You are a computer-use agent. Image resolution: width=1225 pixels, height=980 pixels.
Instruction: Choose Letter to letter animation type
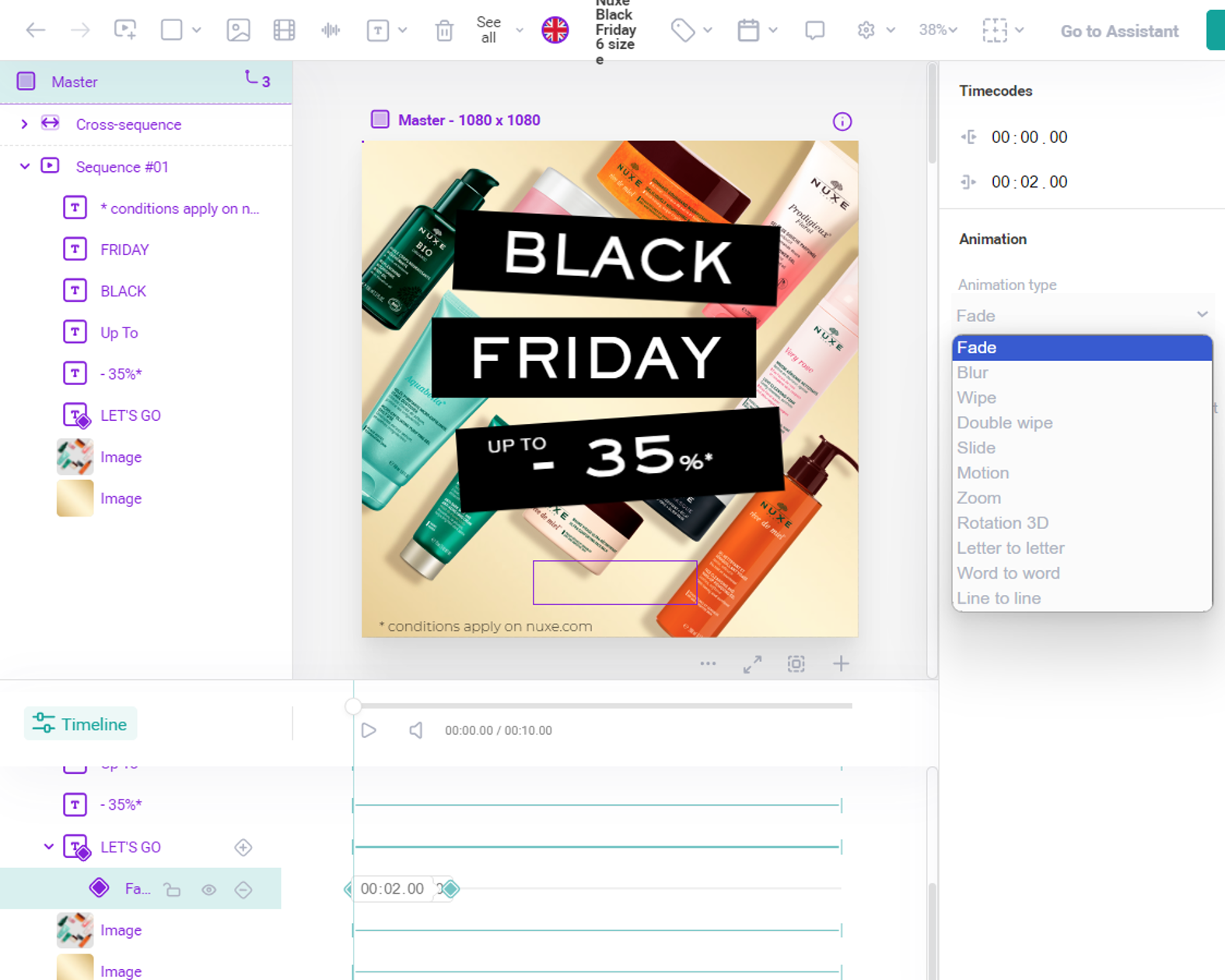click(x=1082, y=548)
